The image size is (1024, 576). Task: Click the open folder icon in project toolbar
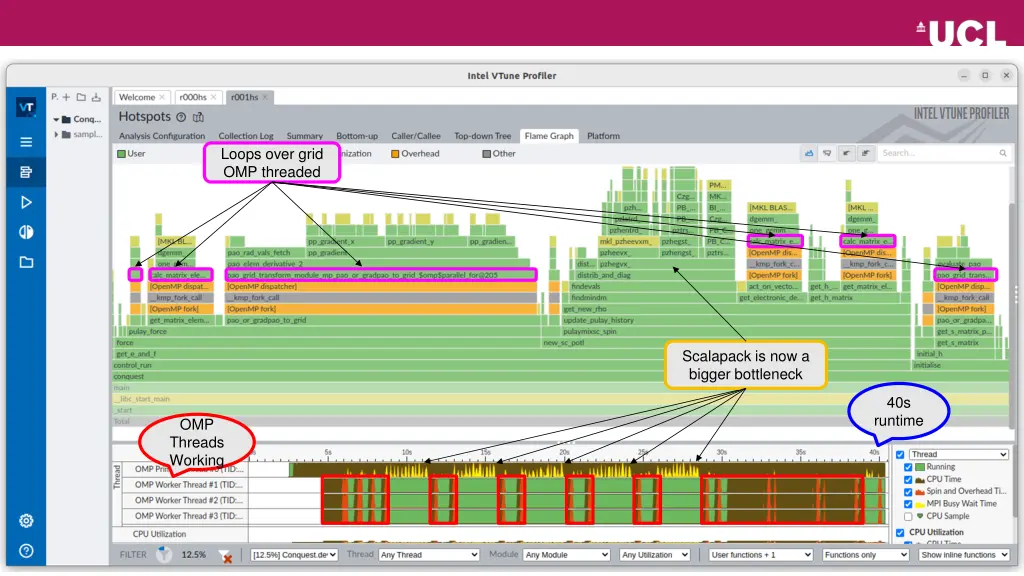click(81, 97)
